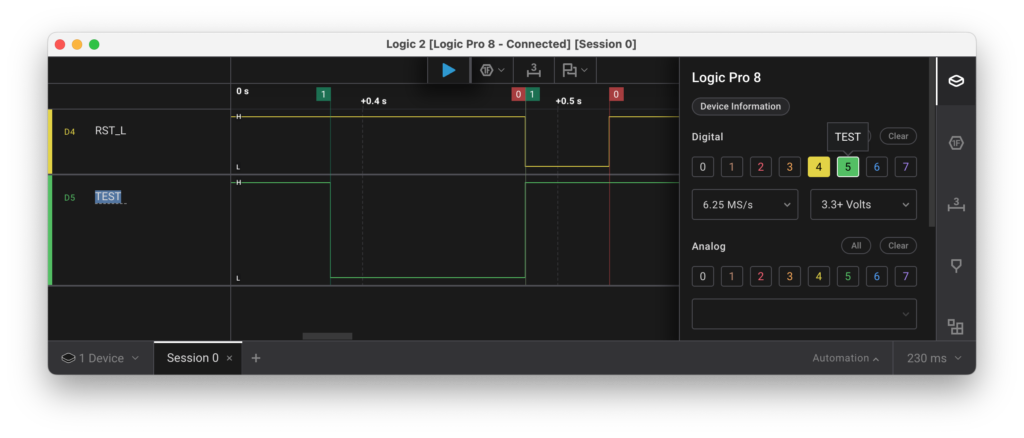This screenshot has height=438, width=1024.
Task: Click the toolbar analyzer hexagon icon
Action: [x=493, y=70]
